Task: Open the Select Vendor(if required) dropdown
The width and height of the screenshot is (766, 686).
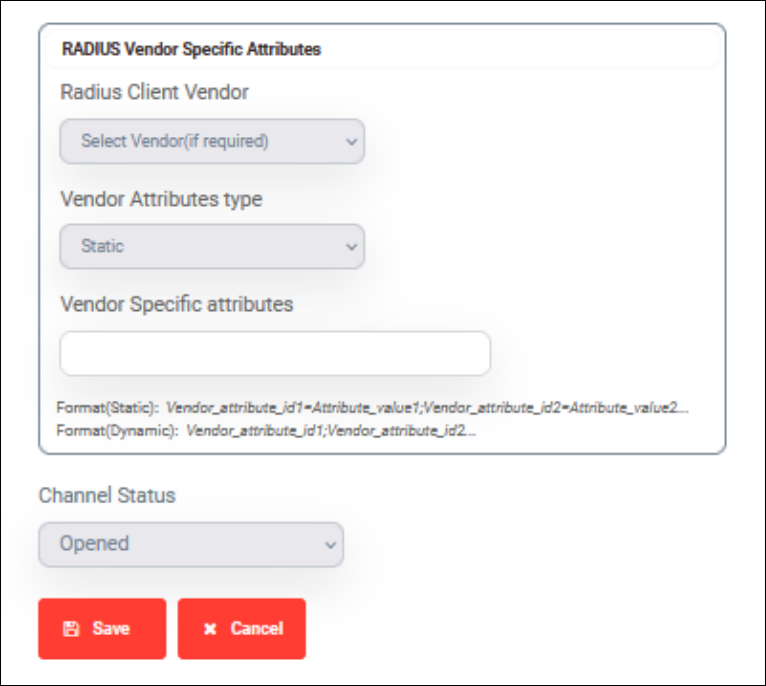Action: pos(212,141)
